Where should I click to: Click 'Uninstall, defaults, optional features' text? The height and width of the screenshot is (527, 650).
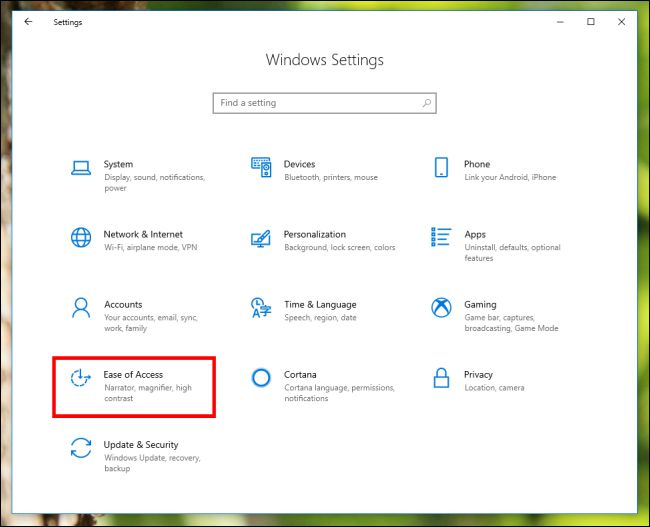point(512,253)
